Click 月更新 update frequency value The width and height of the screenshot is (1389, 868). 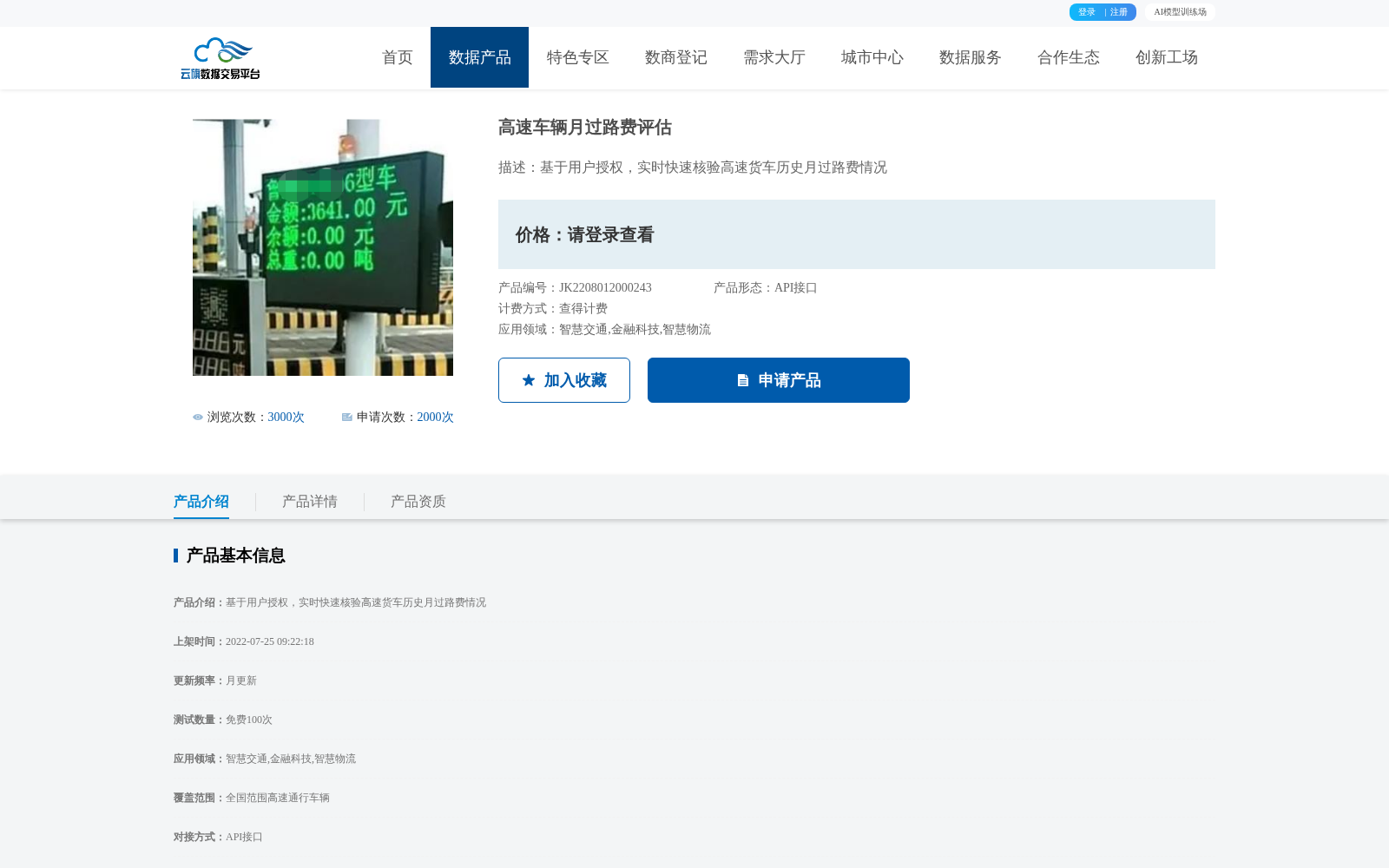point(241,681)
